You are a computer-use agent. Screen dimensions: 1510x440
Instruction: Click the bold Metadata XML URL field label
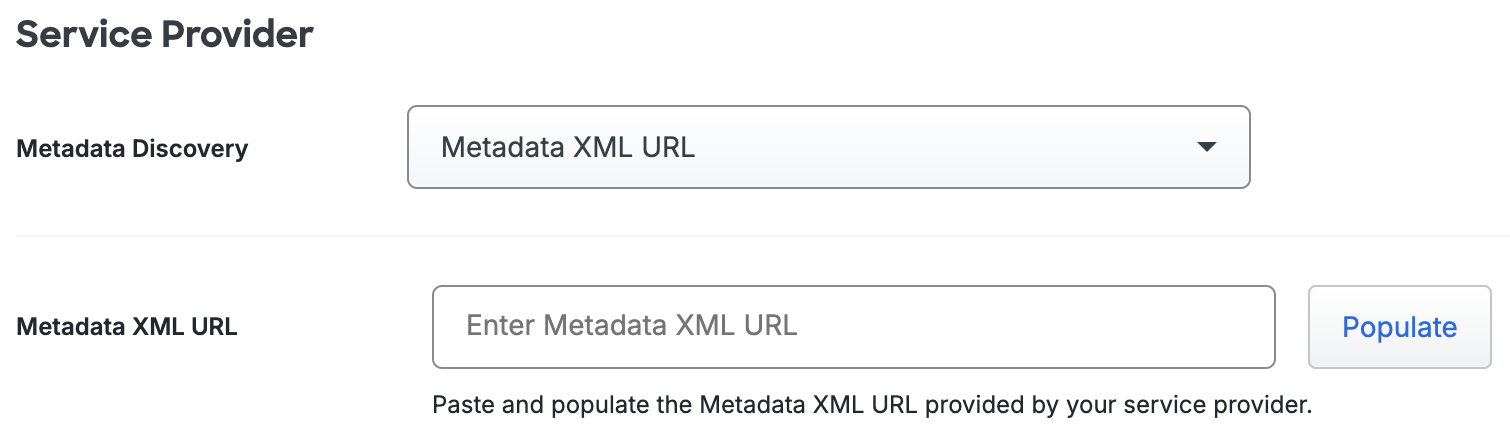(x=127, y=327)
